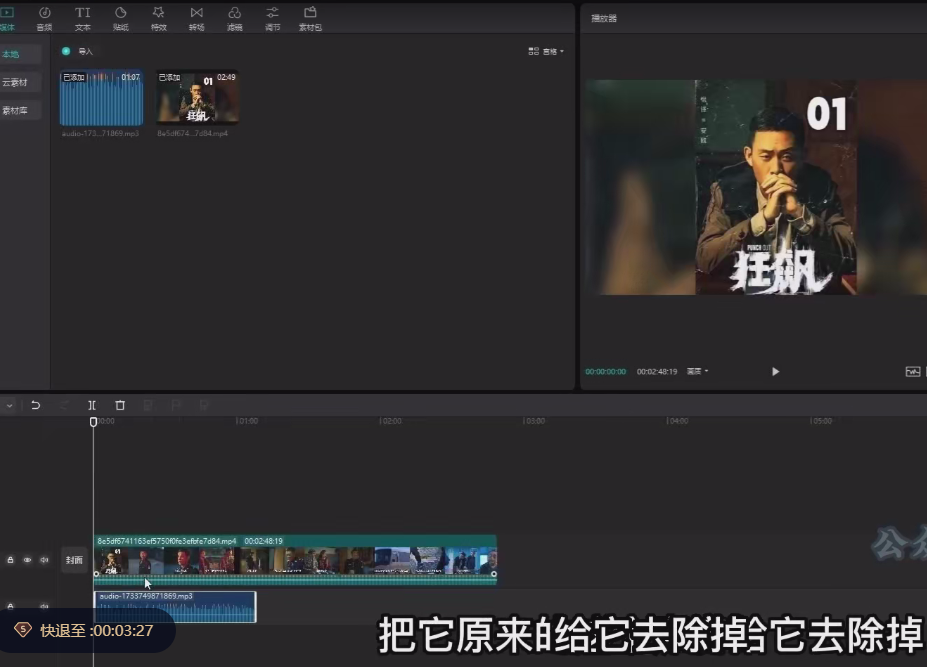This screenshot has height=667, width=927.
Task: Click the timeline ruler to move the playhead
Action: 300,421
